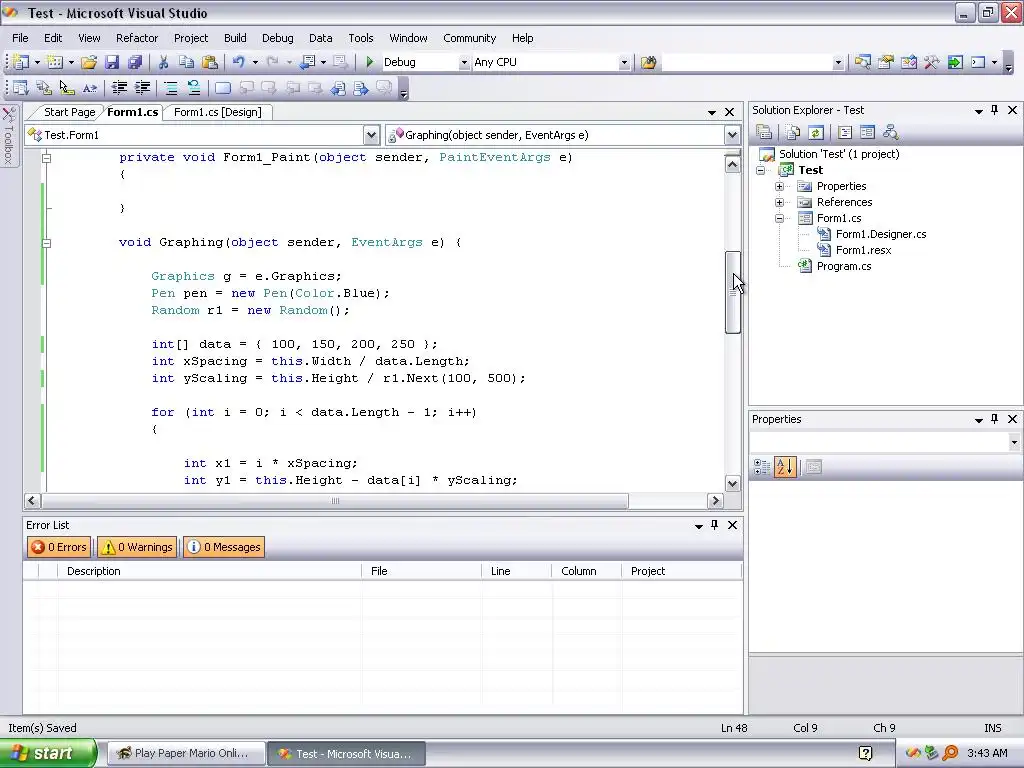Open the Debug configuration dropdown

click(x=464, y=63)
